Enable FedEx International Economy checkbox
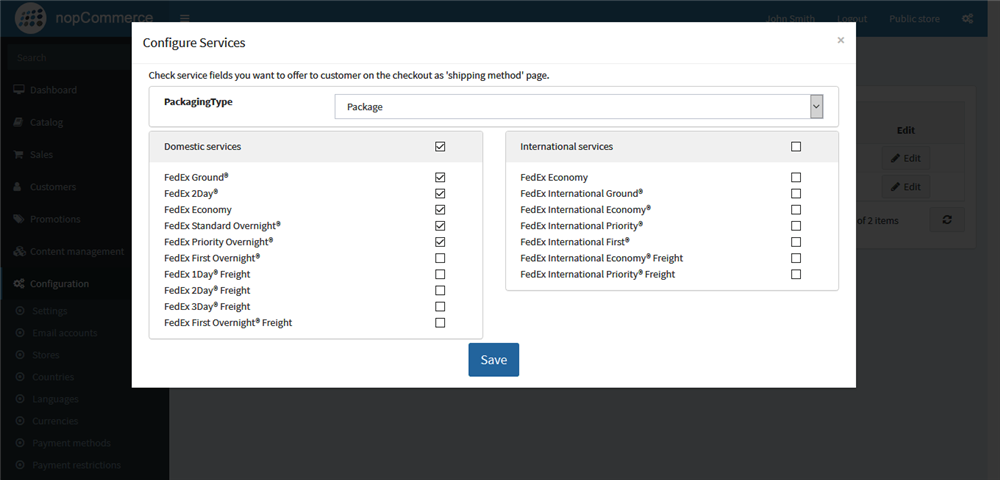 coord(796,210)
